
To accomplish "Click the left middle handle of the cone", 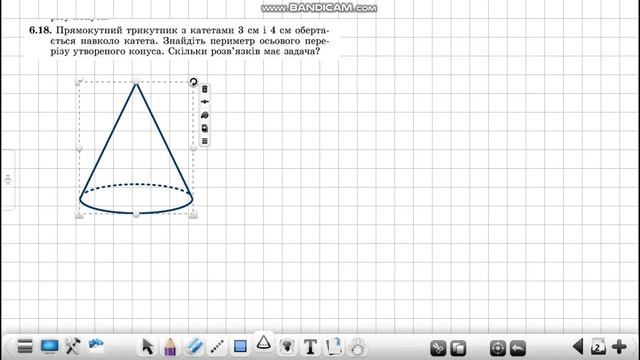I will (x=79, y=148).
